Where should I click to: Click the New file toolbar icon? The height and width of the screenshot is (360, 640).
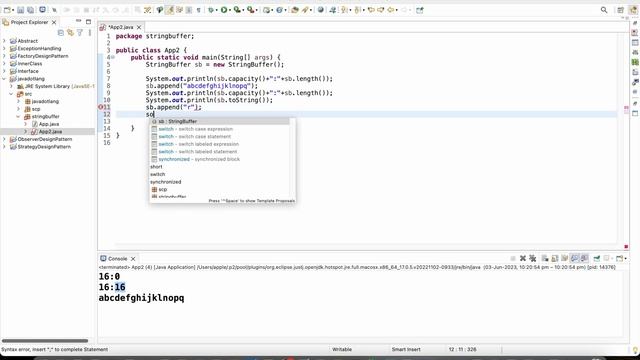click(x=7, y=10)
